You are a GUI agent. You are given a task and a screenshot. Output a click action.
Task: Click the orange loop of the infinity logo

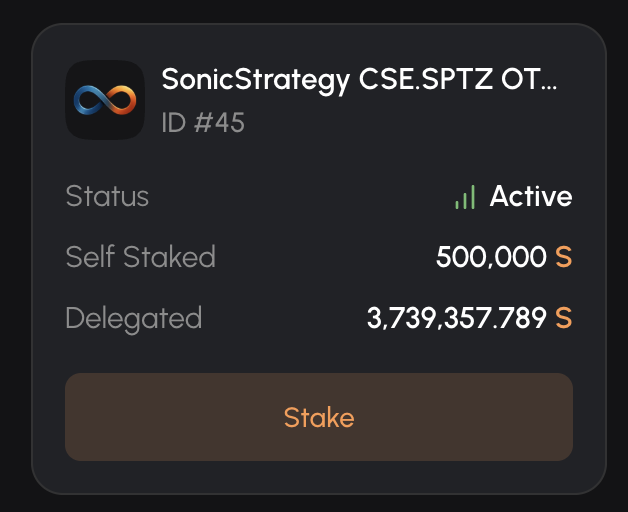120,100
